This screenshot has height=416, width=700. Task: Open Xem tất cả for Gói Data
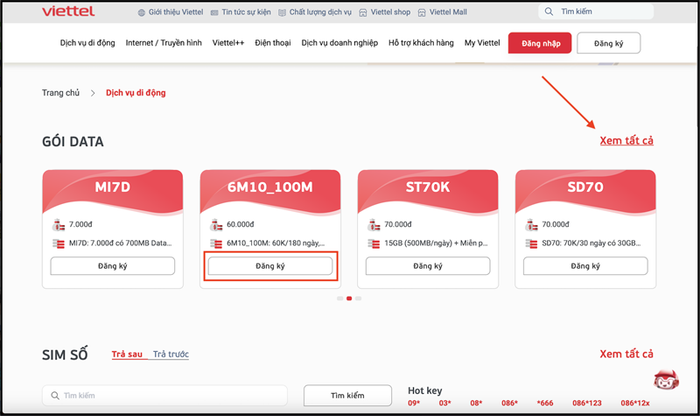pos(626,140)
